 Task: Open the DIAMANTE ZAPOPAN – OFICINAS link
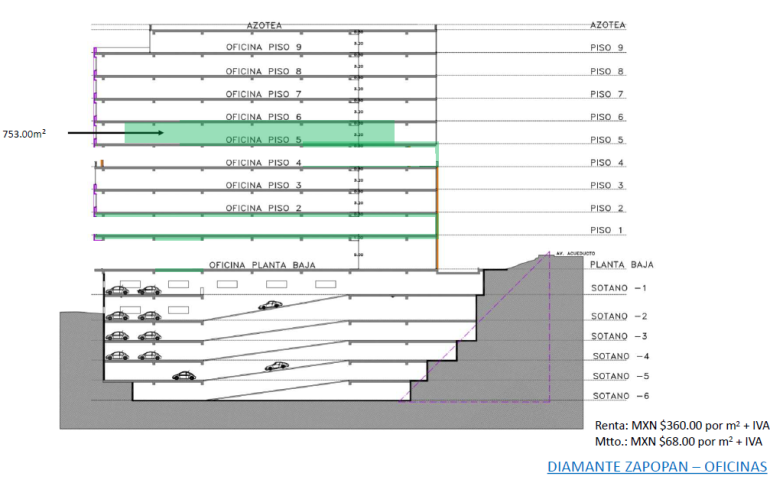(x=657, y=467)
